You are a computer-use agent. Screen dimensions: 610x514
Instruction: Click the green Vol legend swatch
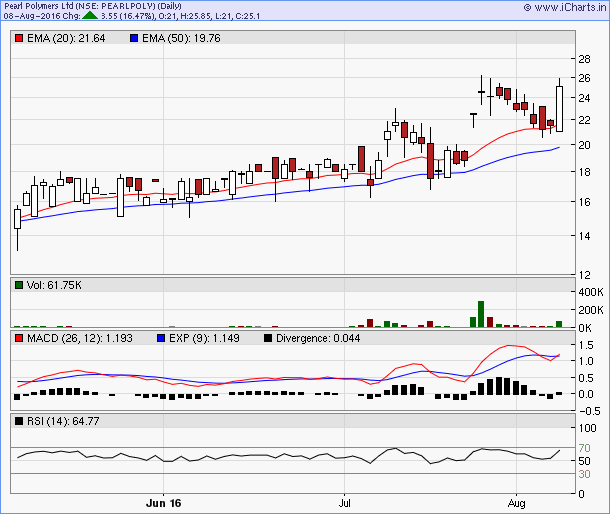click(x=19, y=285)
